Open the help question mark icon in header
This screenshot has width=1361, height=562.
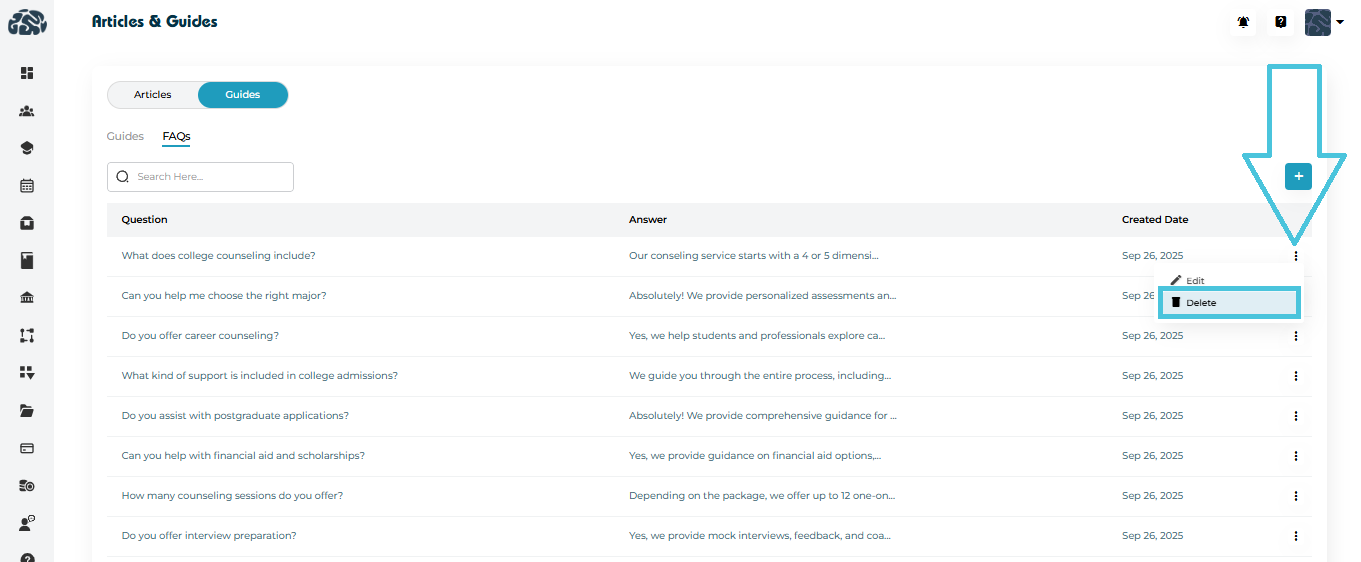click(1280, 22)
